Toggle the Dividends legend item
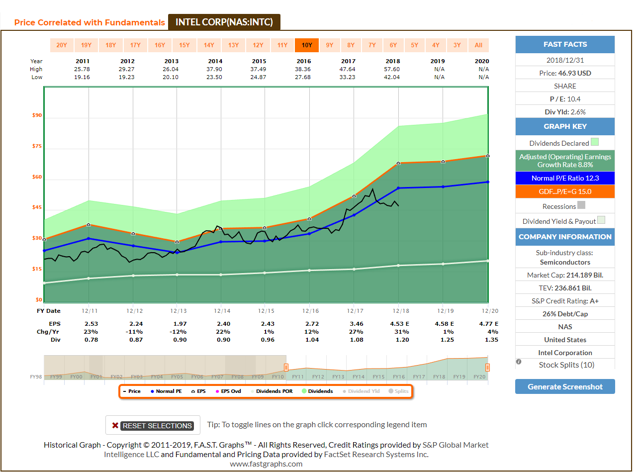Screen dimensions: 640x472 (318, 391)
